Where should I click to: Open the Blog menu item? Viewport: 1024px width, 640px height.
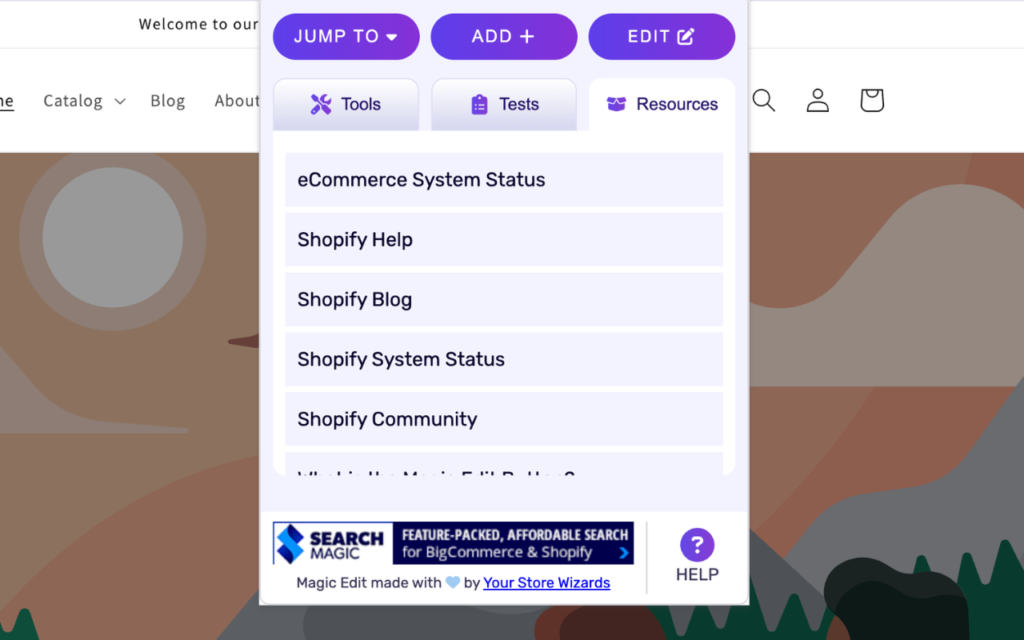point(167,100)
